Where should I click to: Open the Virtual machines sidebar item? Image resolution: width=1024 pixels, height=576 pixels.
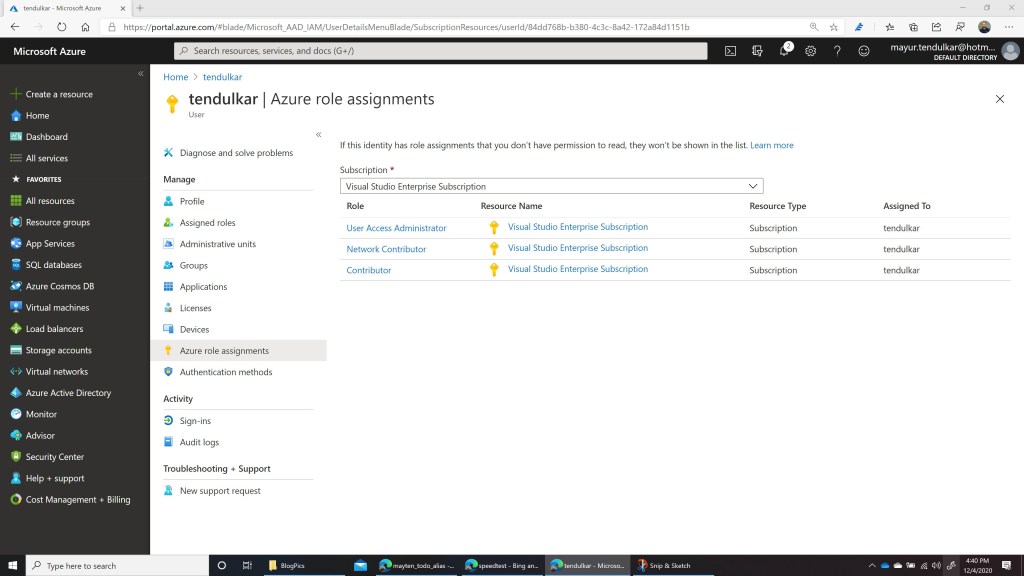point(57,308)
